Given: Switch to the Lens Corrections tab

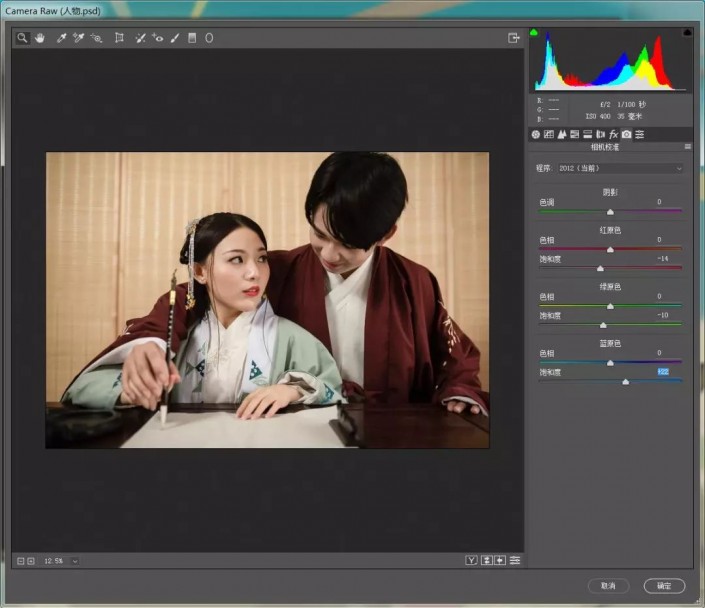Looking at the screenshot, I should pos(600,134).
